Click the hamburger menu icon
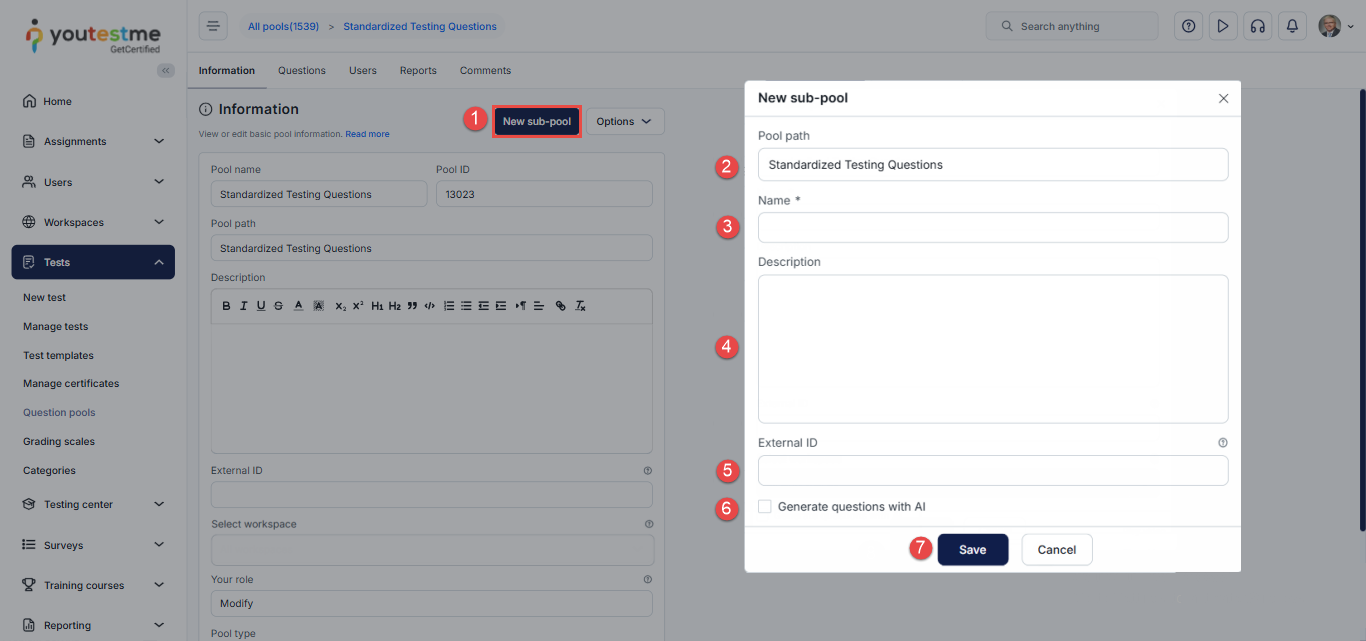The image size is (1366, 641). point(213,26)
